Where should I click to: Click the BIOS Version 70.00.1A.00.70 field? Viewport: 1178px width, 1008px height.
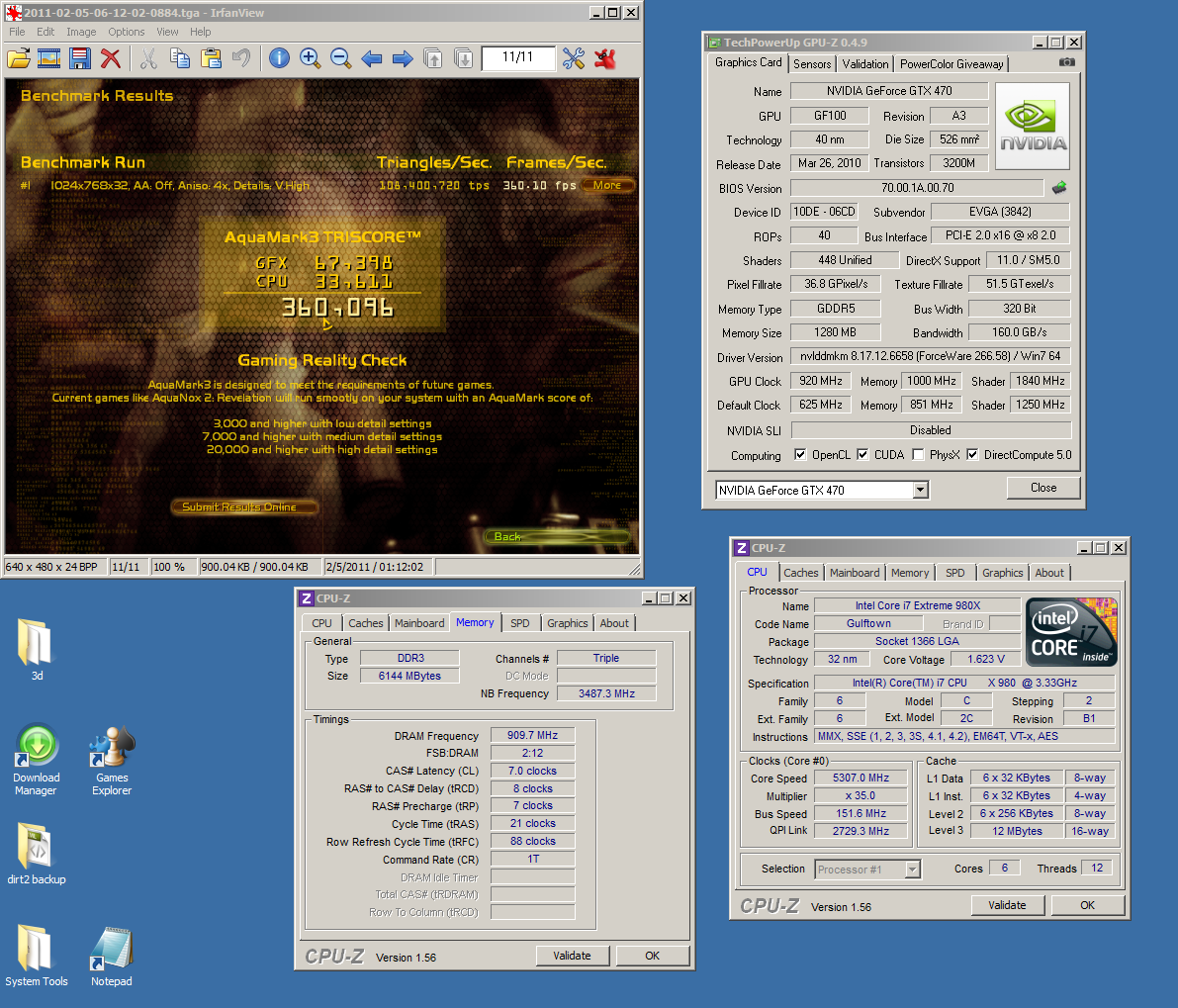point(917,188)
